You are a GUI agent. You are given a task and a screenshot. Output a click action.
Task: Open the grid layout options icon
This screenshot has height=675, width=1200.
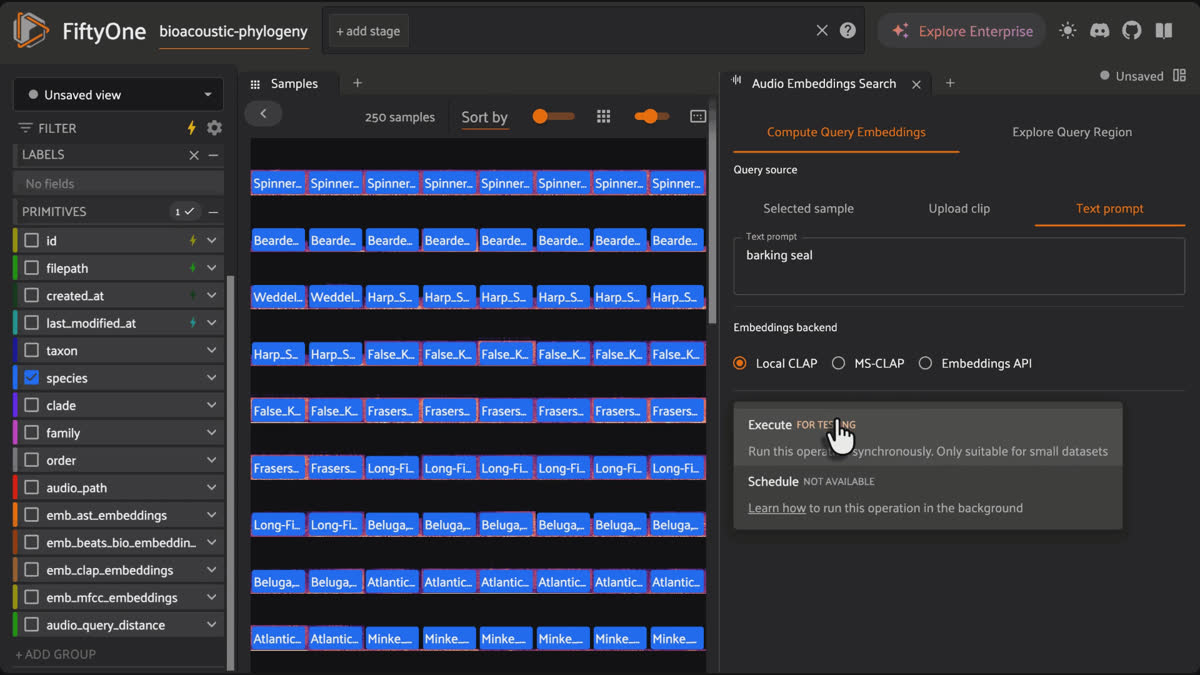[603, 117]
